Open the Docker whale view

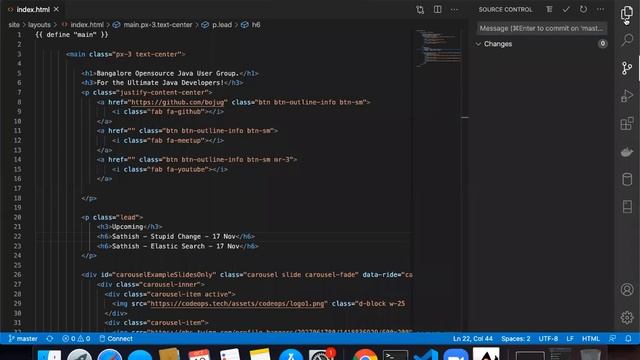(x=627, y=152)
